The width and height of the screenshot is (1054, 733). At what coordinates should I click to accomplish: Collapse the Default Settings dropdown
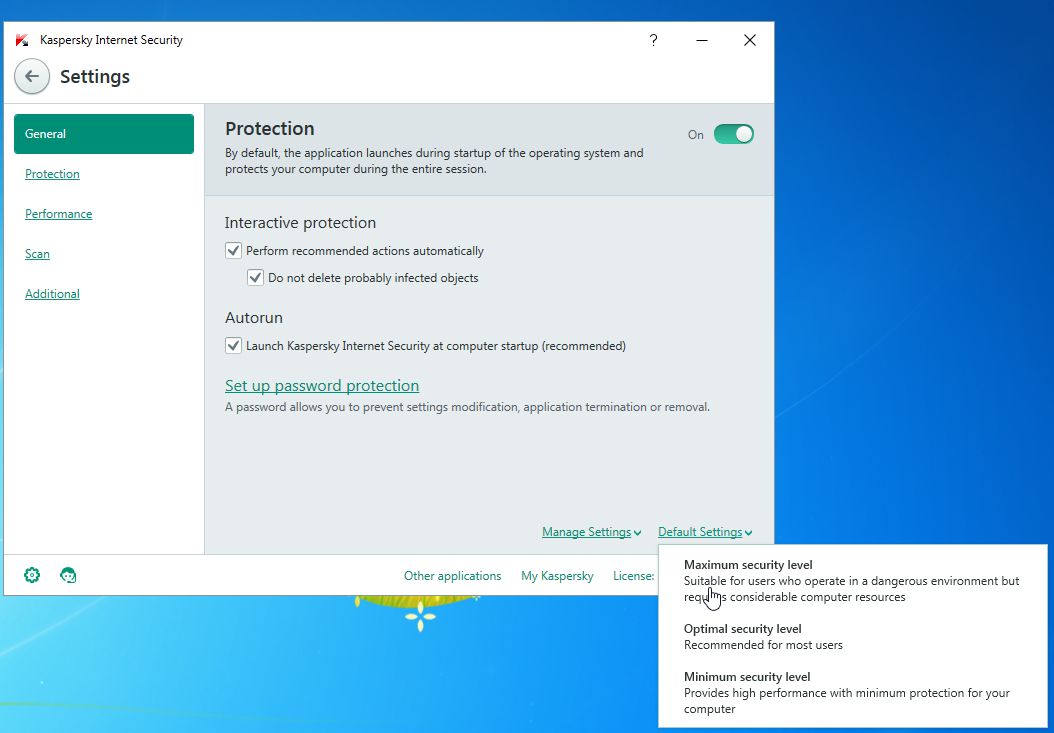click(x=705, y=532)
